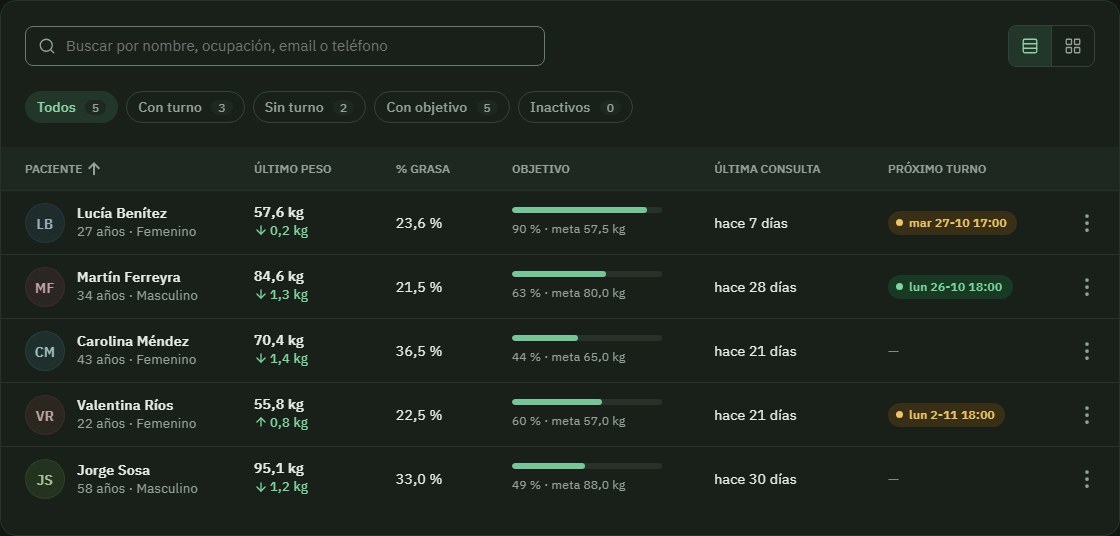Image resolution: width=1120 pixels, height=536 pixels.
Task: Sort by % Grasa column
Action: 423,169
